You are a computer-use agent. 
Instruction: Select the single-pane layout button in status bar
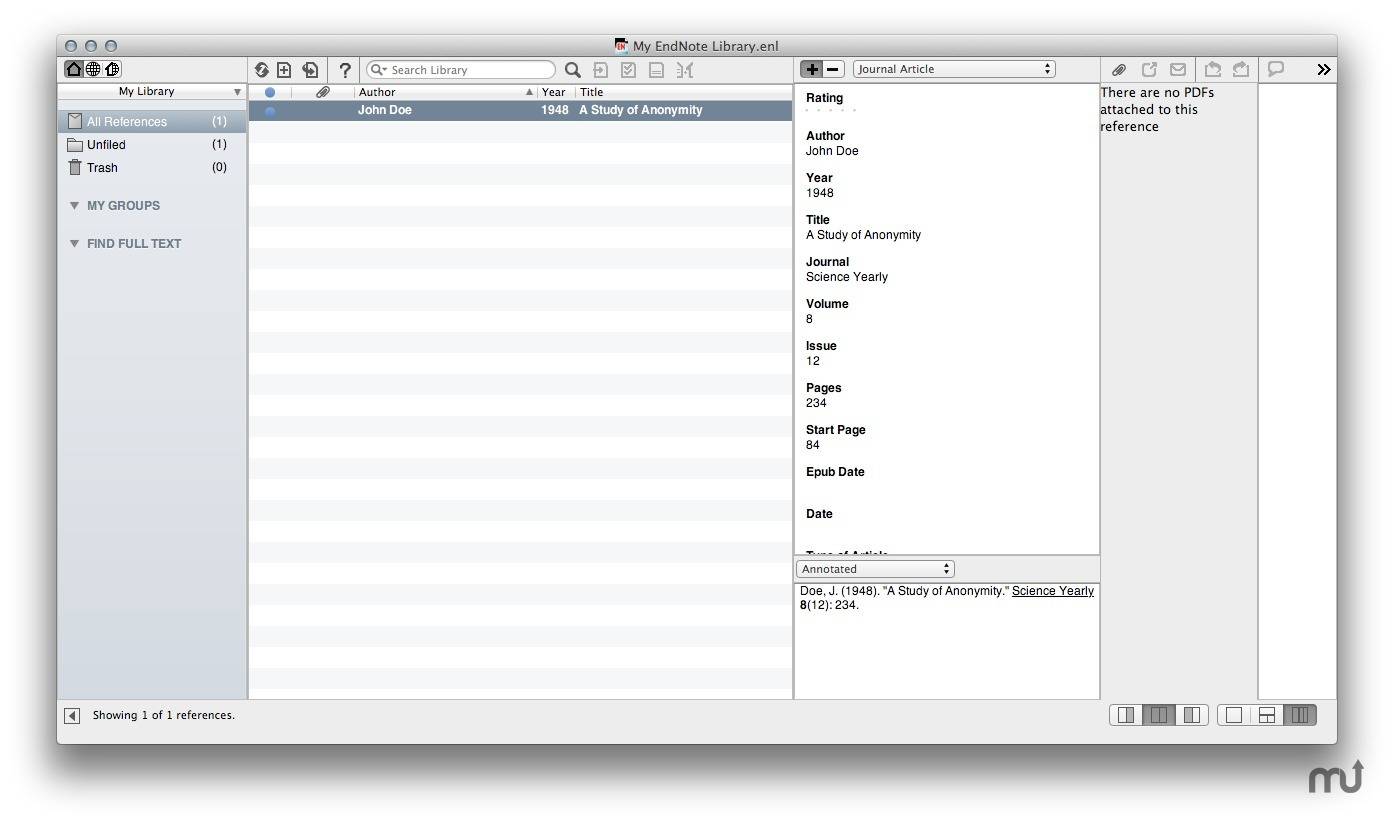(x=1234, y=715)
